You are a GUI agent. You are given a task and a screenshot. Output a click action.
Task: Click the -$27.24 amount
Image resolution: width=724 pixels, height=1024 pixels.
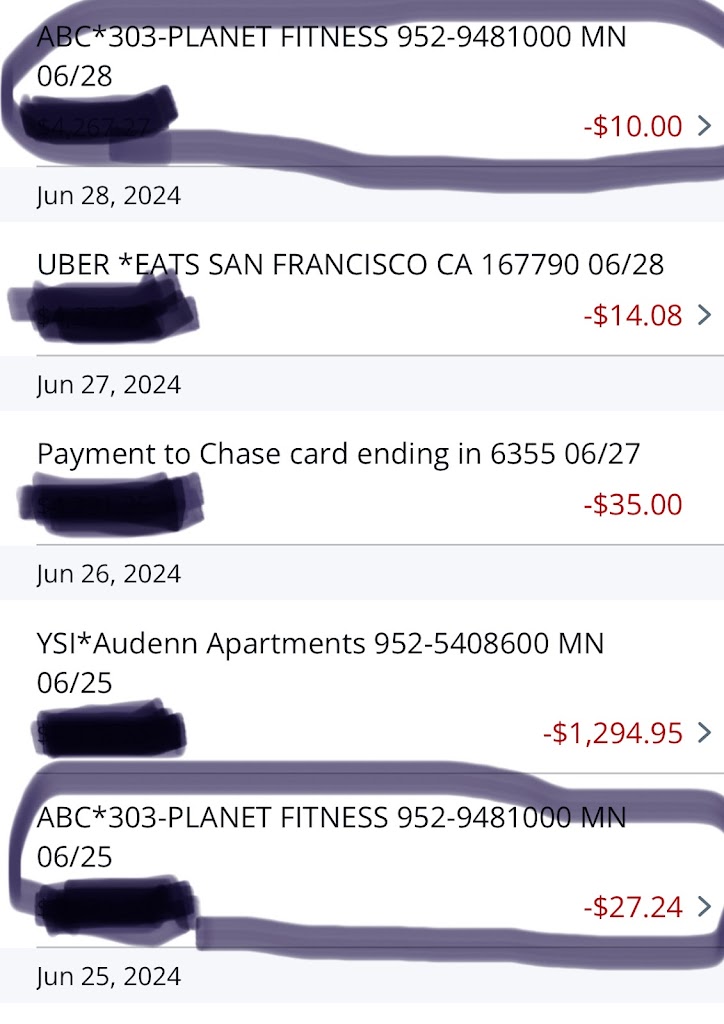[633, 907]
